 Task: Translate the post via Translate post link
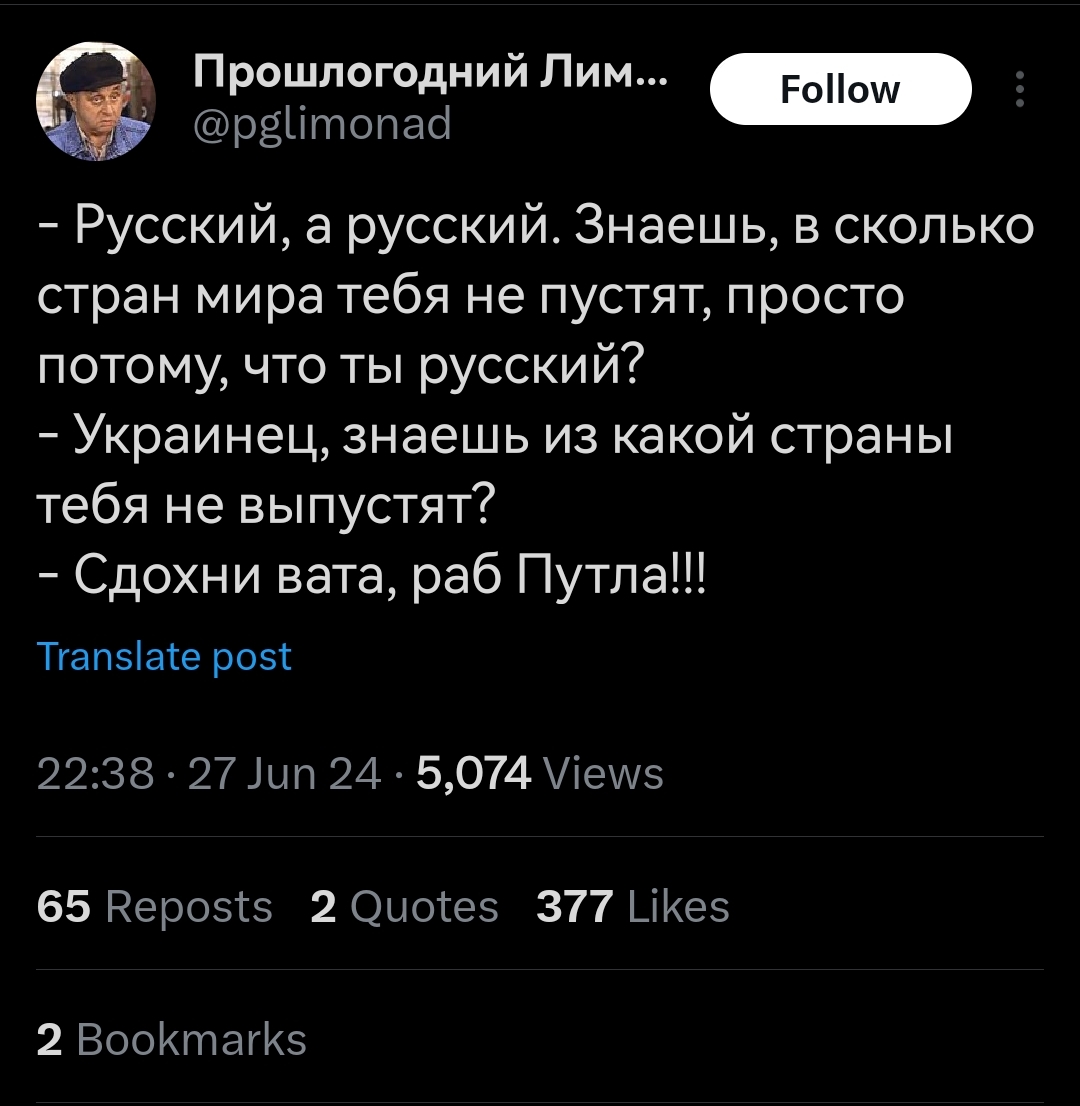pos(164,657)
